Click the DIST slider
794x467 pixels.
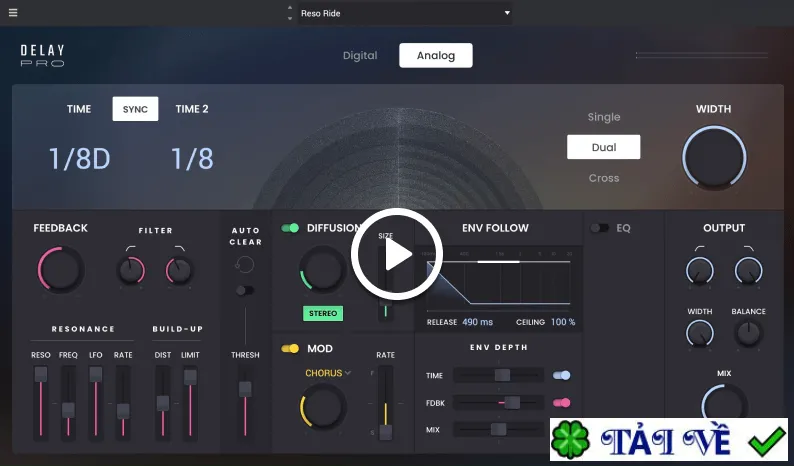tap(163, 403)
